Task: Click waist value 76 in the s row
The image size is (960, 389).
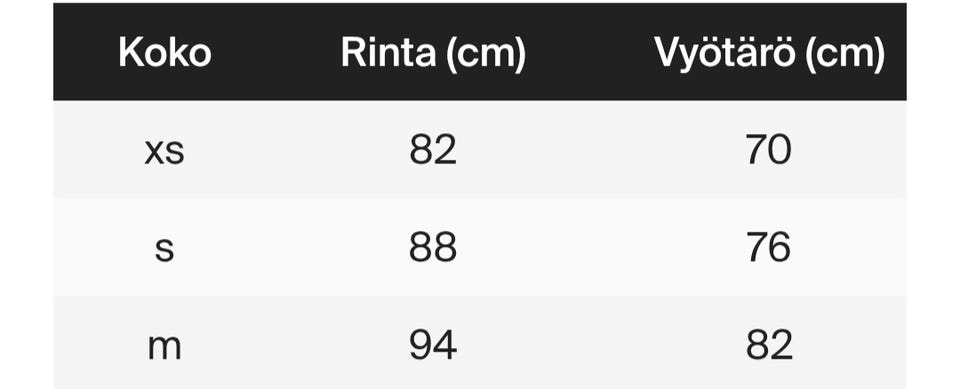Action: (x=769, y=248)
